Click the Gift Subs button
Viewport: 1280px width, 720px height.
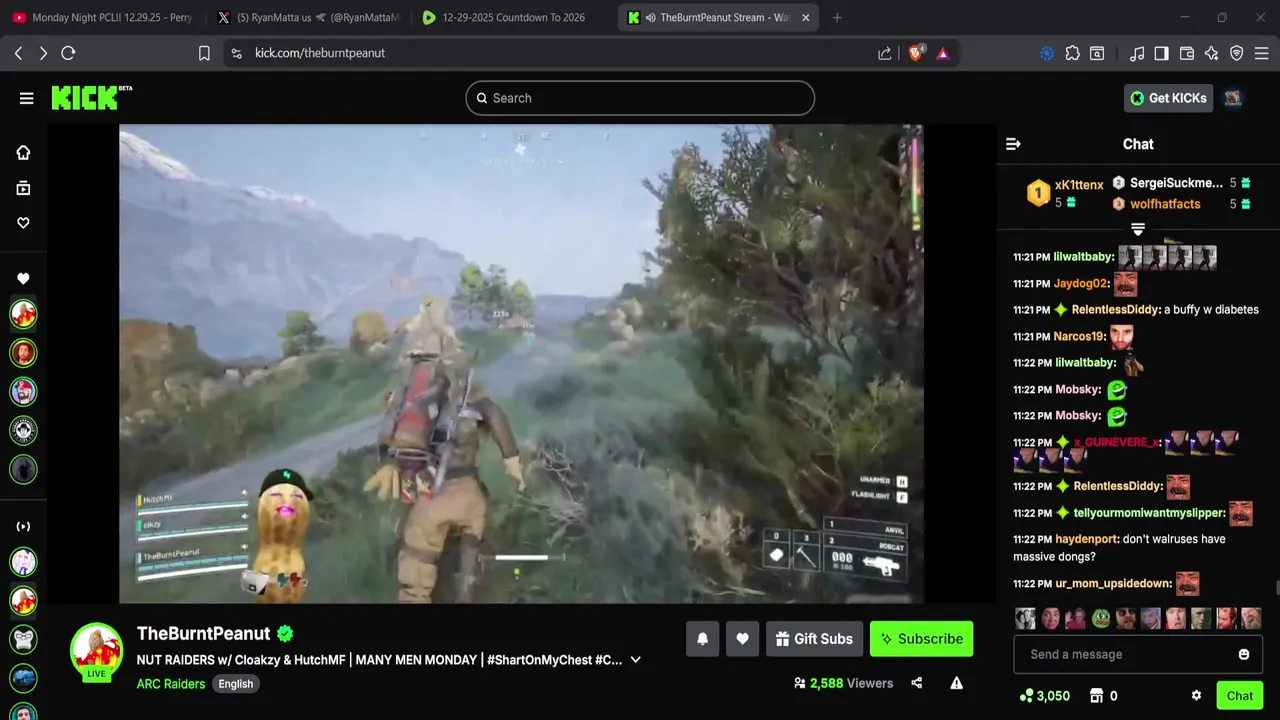pyautogui.click(x=814, y=639)
